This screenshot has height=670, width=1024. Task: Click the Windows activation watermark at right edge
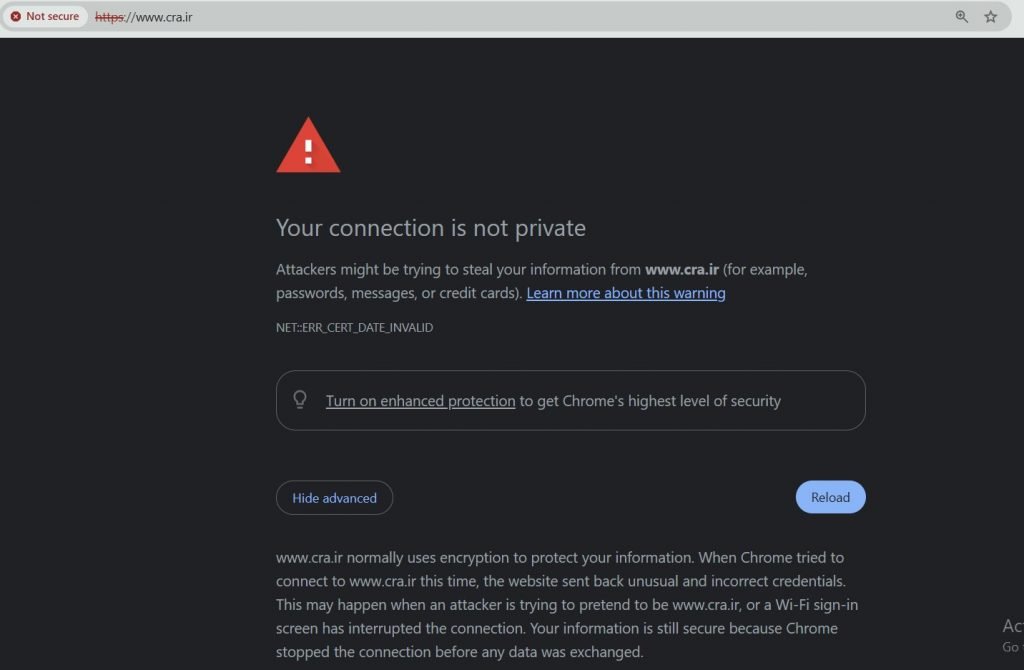(1012, 635)
